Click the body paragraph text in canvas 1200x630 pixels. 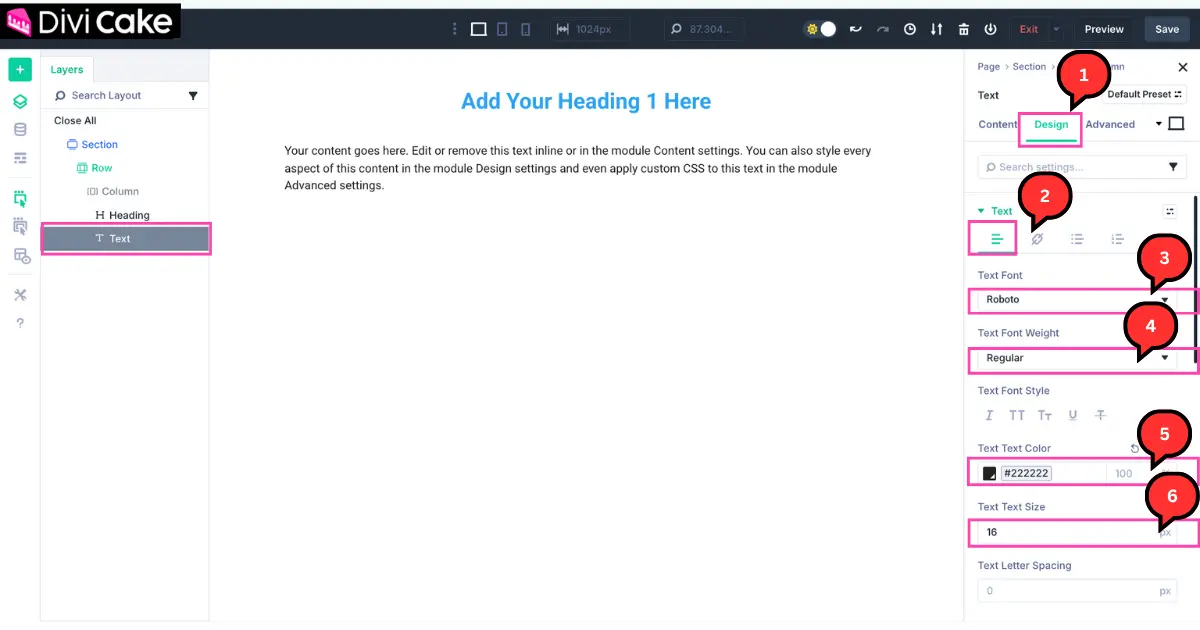pos(578,168)
